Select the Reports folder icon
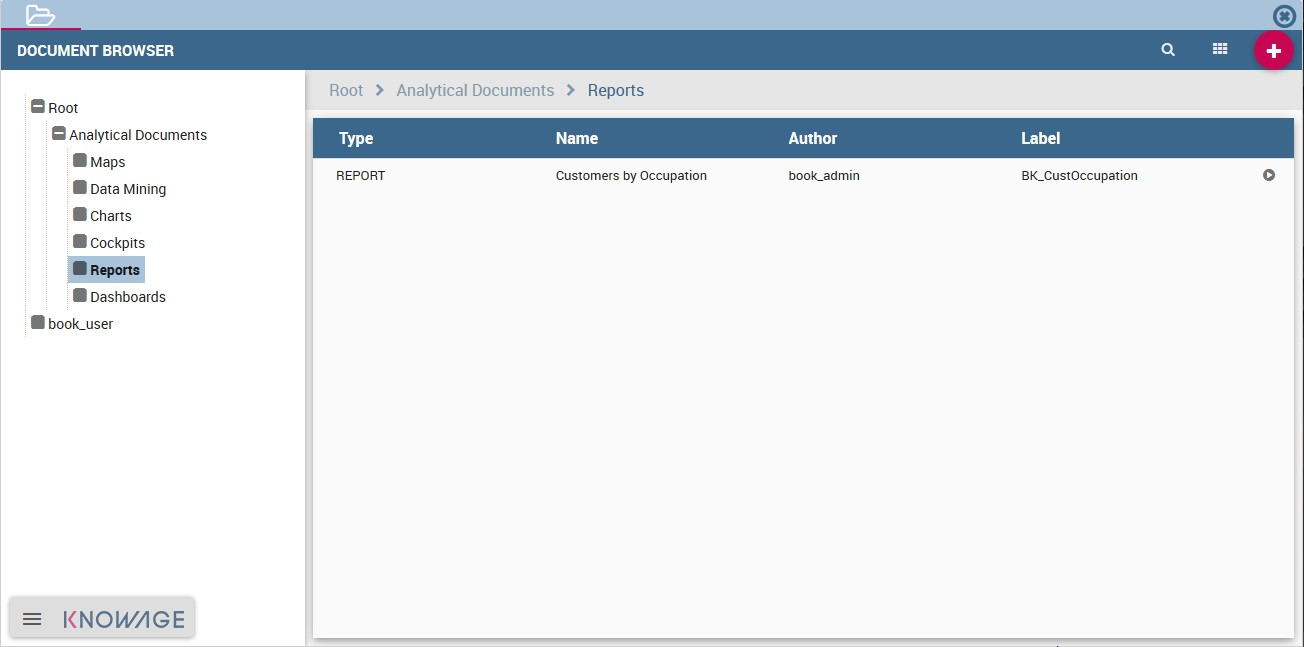 80,268
